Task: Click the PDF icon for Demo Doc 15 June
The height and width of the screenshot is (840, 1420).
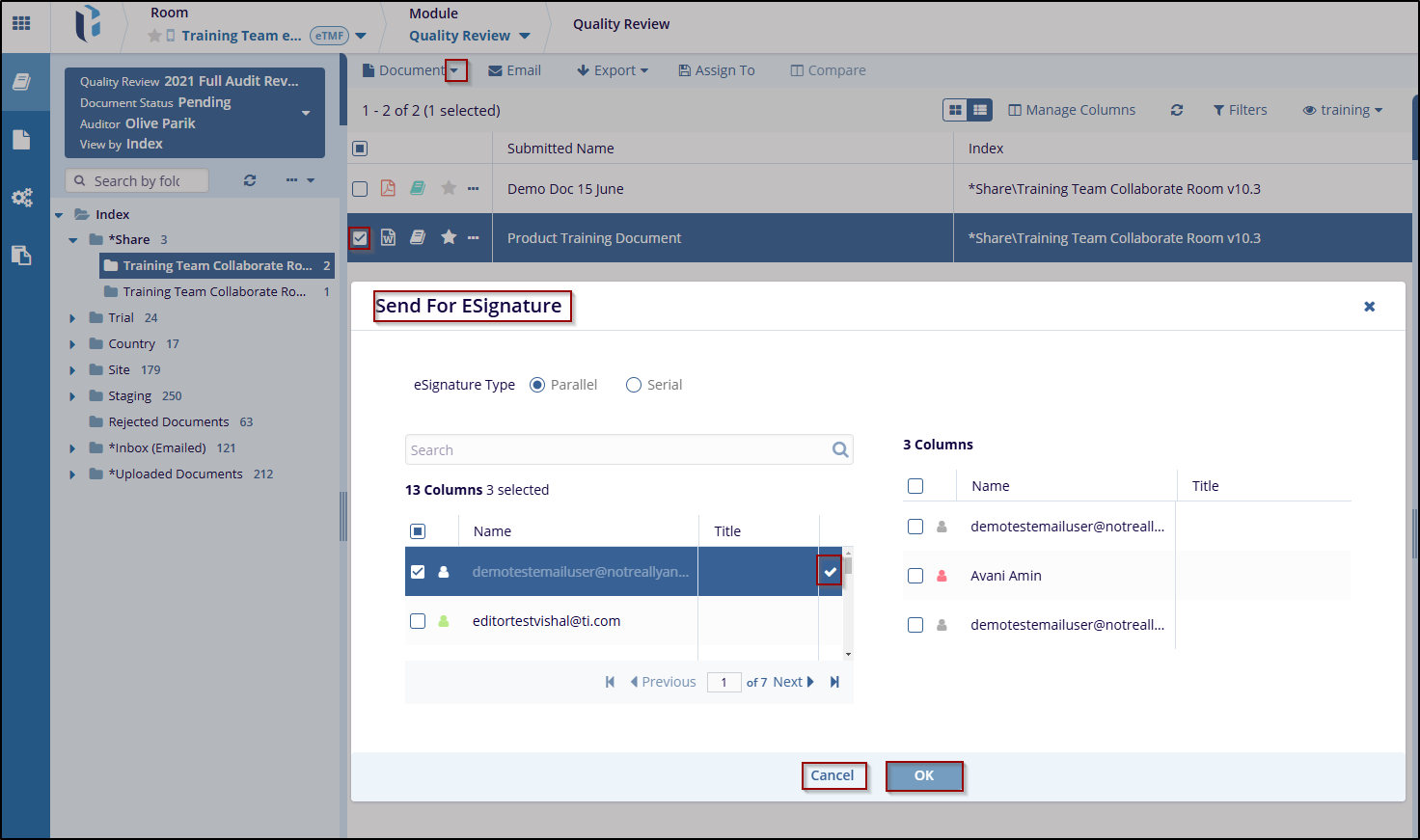Action: click(x=388, y=189)
